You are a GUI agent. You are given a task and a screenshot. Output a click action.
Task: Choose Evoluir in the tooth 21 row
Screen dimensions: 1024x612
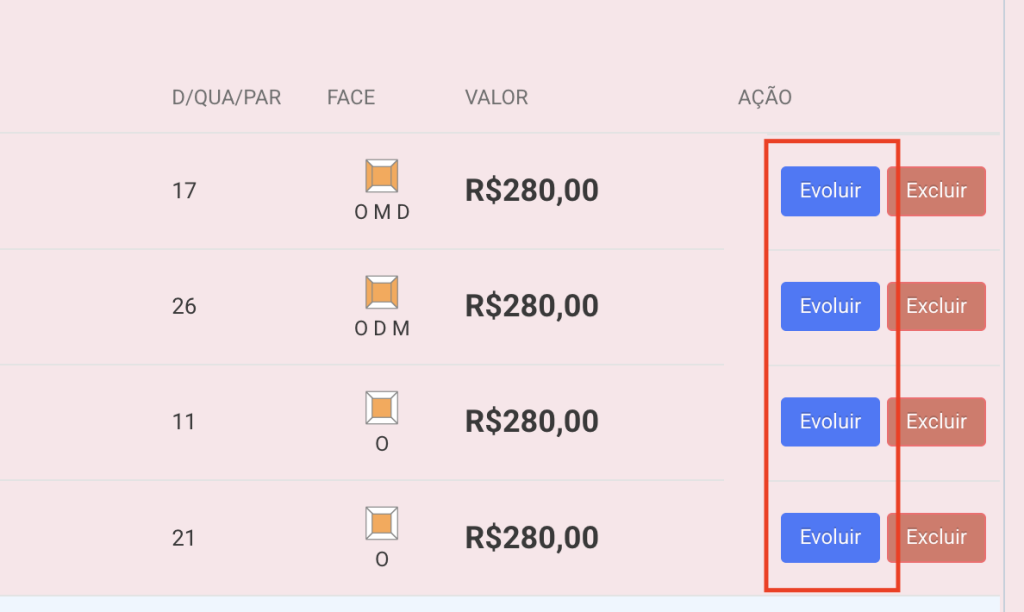tap(830, 538)
